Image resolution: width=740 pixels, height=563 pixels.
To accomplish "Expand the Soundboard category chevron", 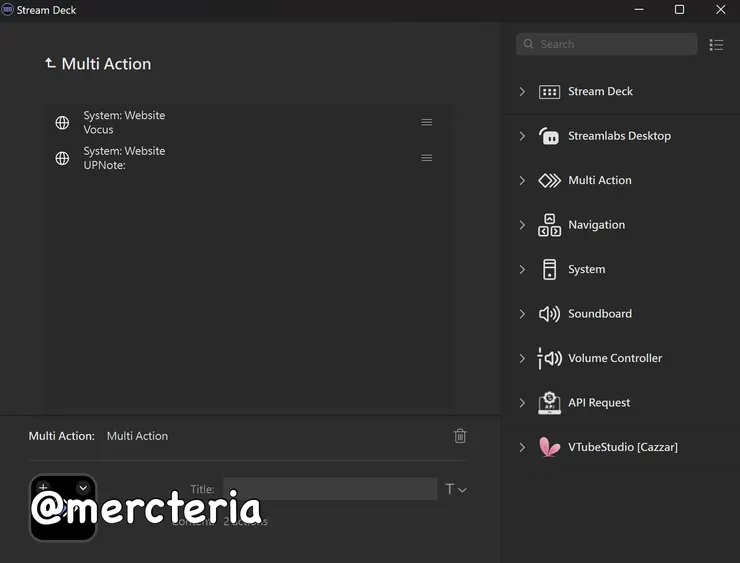I will (x=522, y=314).
